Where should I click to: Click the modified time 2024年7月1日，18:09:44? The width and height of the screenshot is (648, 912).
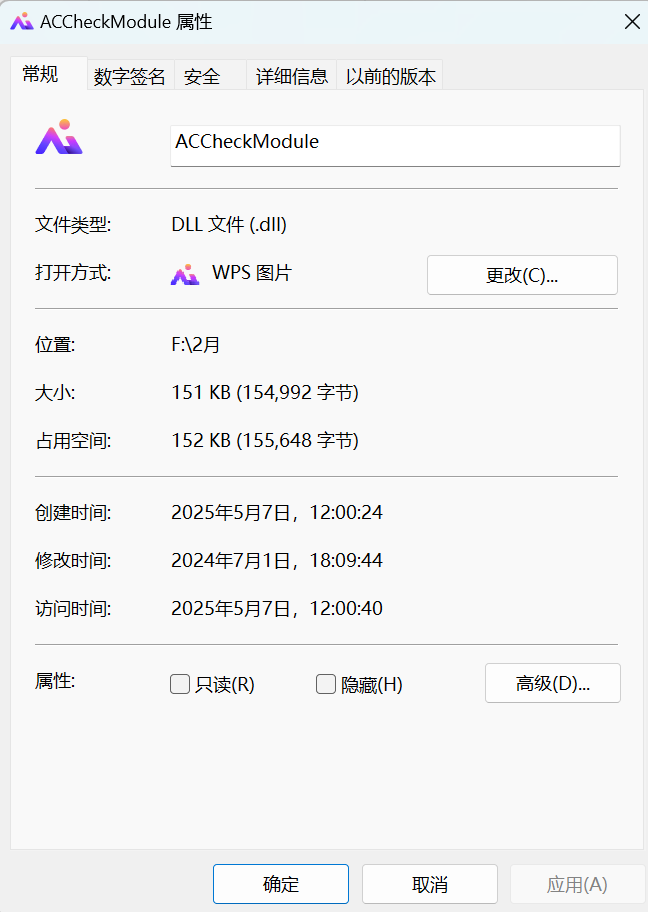click(x=277, y=561)
